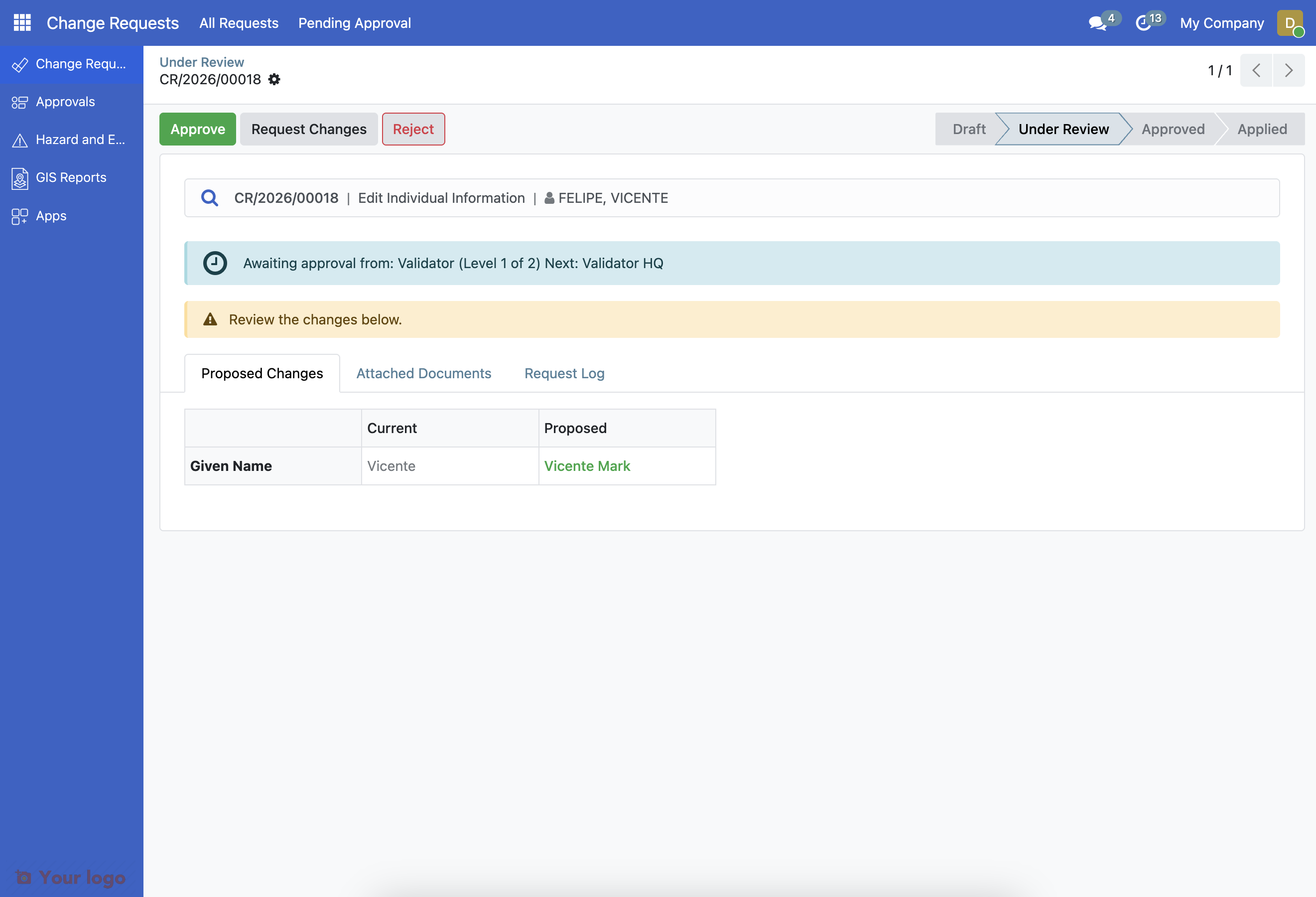Open Change Requ... in the sidebar
Image resolution: width=1316 pixels, height=897 pixels.
click(x=71, y=65)
